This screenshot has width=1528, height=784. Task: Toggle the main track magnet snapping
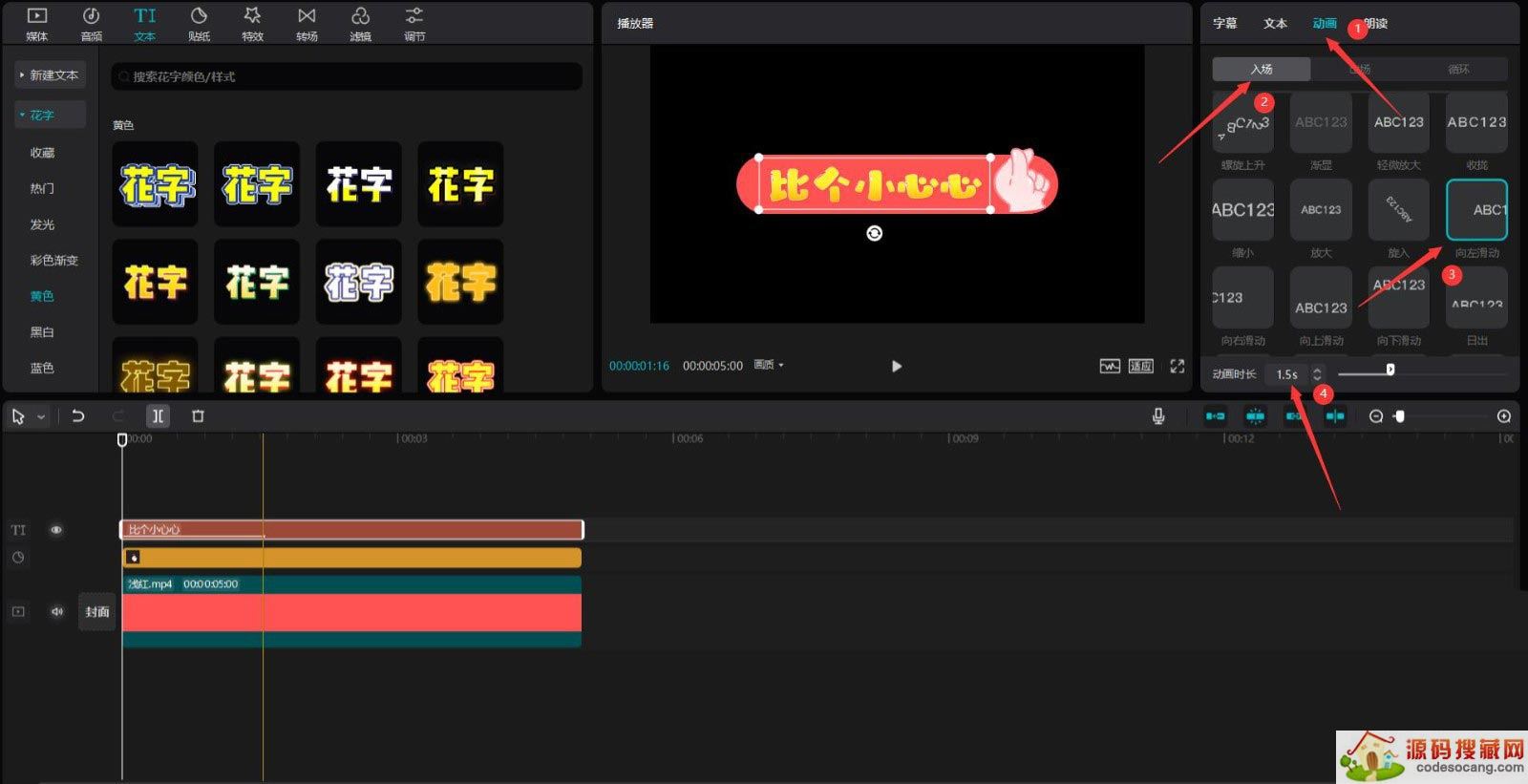click(x=1215, y=416)
